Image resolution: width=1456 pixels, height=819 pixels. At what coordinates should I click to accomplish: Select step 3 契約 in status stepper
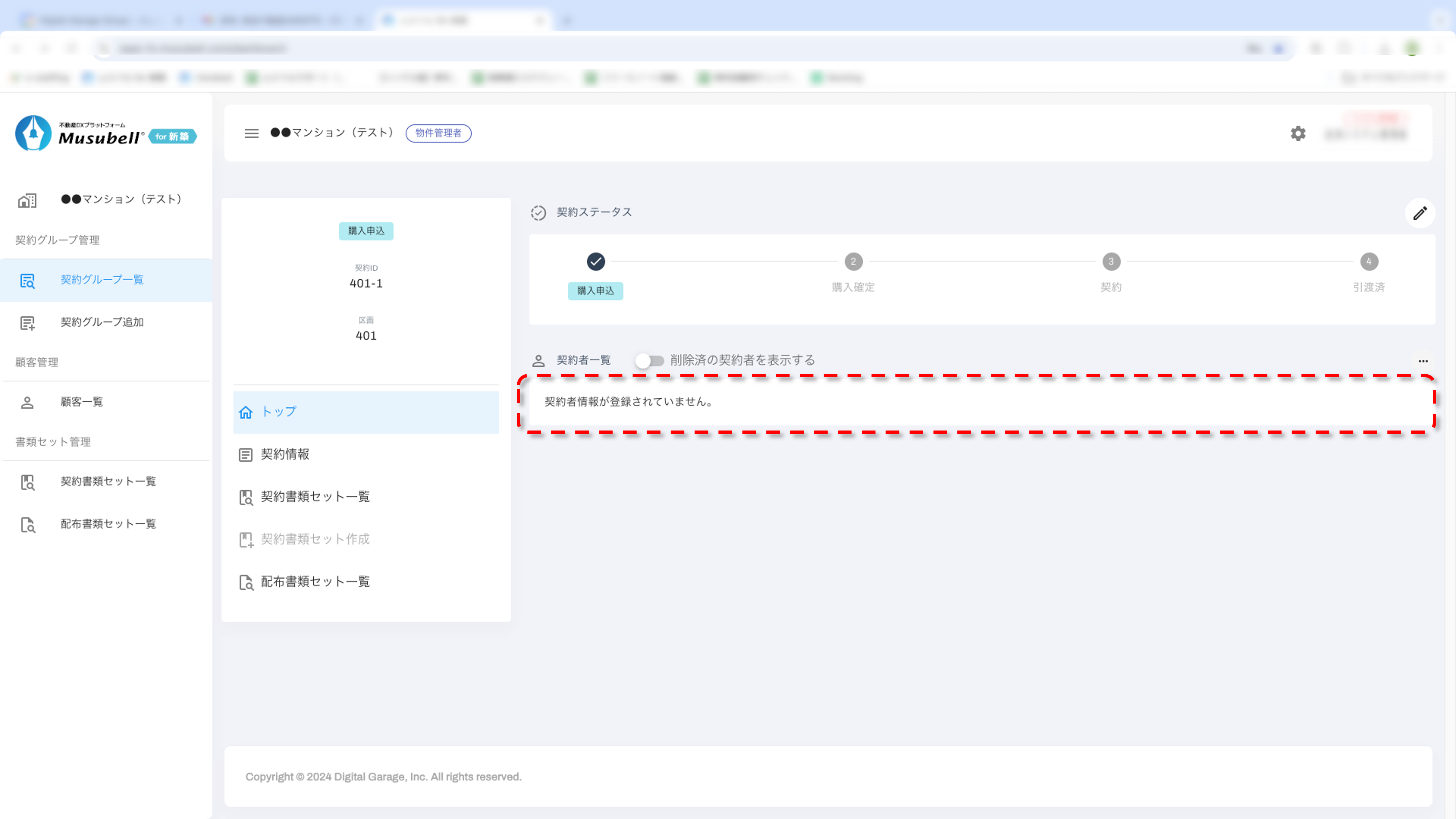[1111, 262]
